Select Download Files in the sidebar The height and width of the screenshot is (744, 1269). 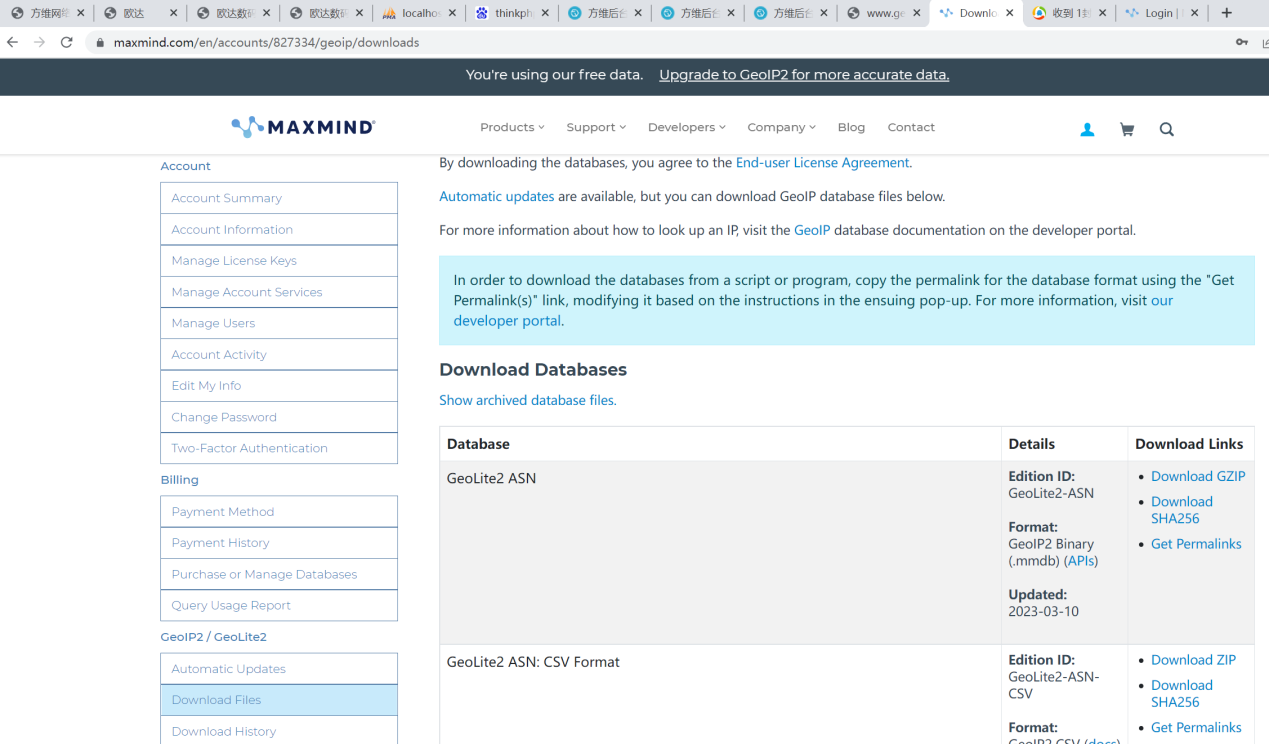coord(279,700)
